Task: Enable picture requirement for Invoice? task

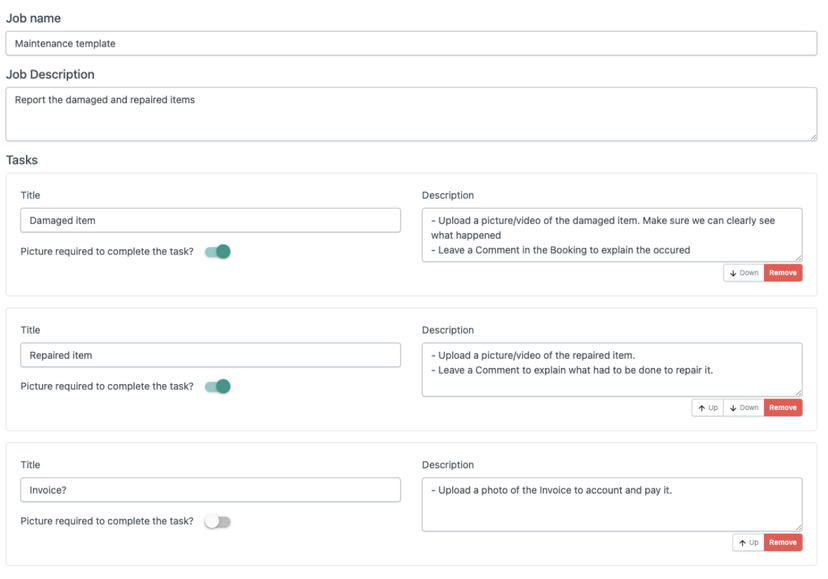Action: [x=218, y=522]
